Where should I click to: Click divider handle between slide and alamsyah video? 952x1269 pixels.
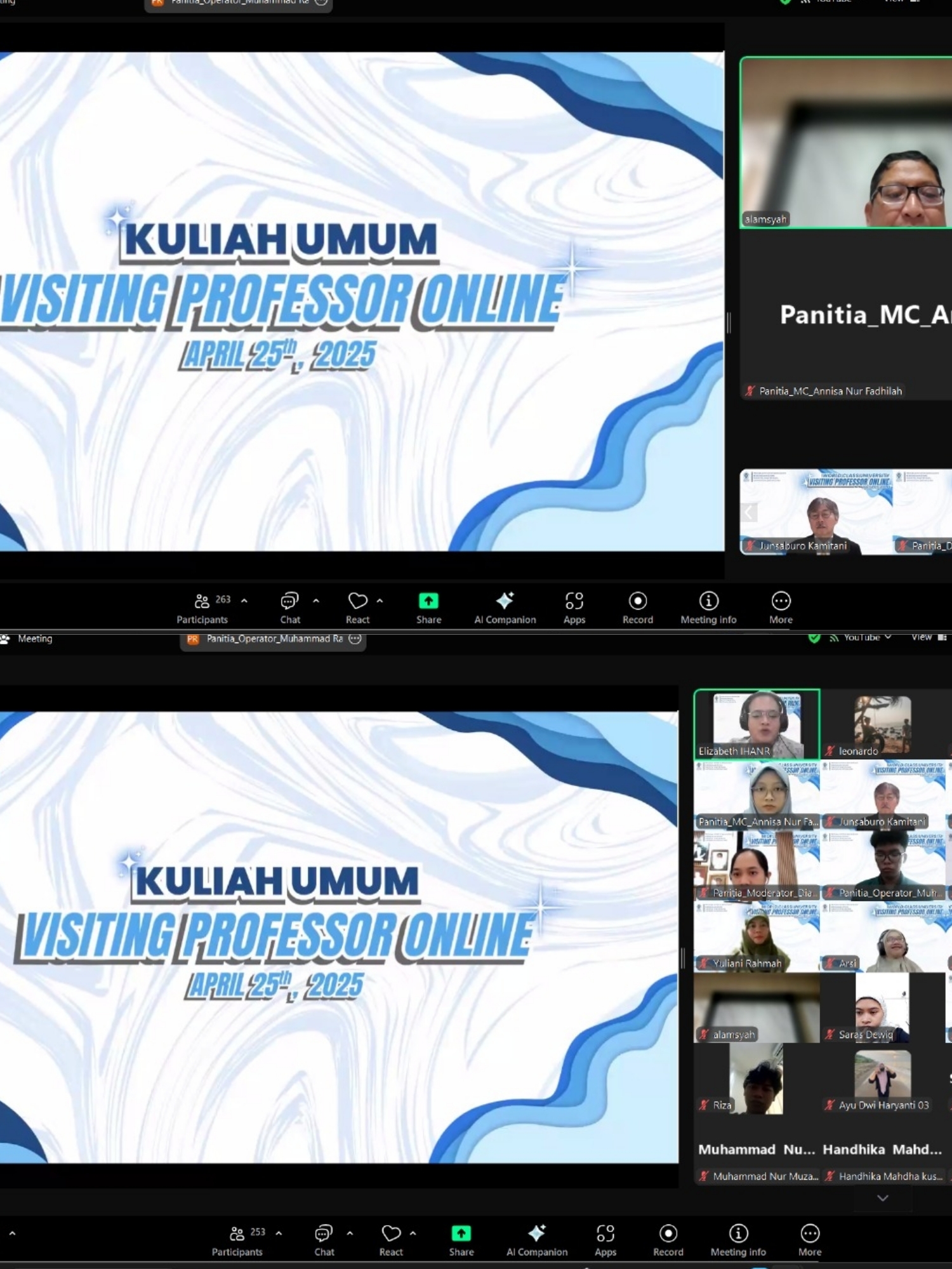tap(729, 322)
